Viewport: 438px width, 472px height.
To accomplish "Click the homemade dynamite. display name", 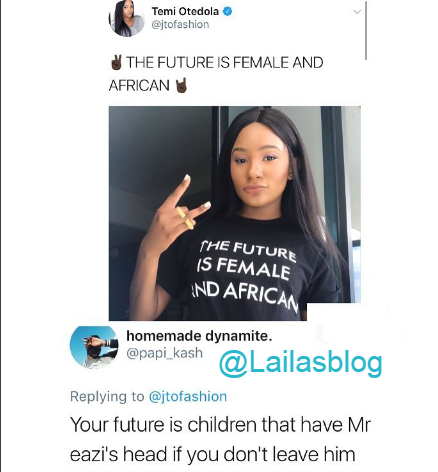I will [x=199, y=336].
